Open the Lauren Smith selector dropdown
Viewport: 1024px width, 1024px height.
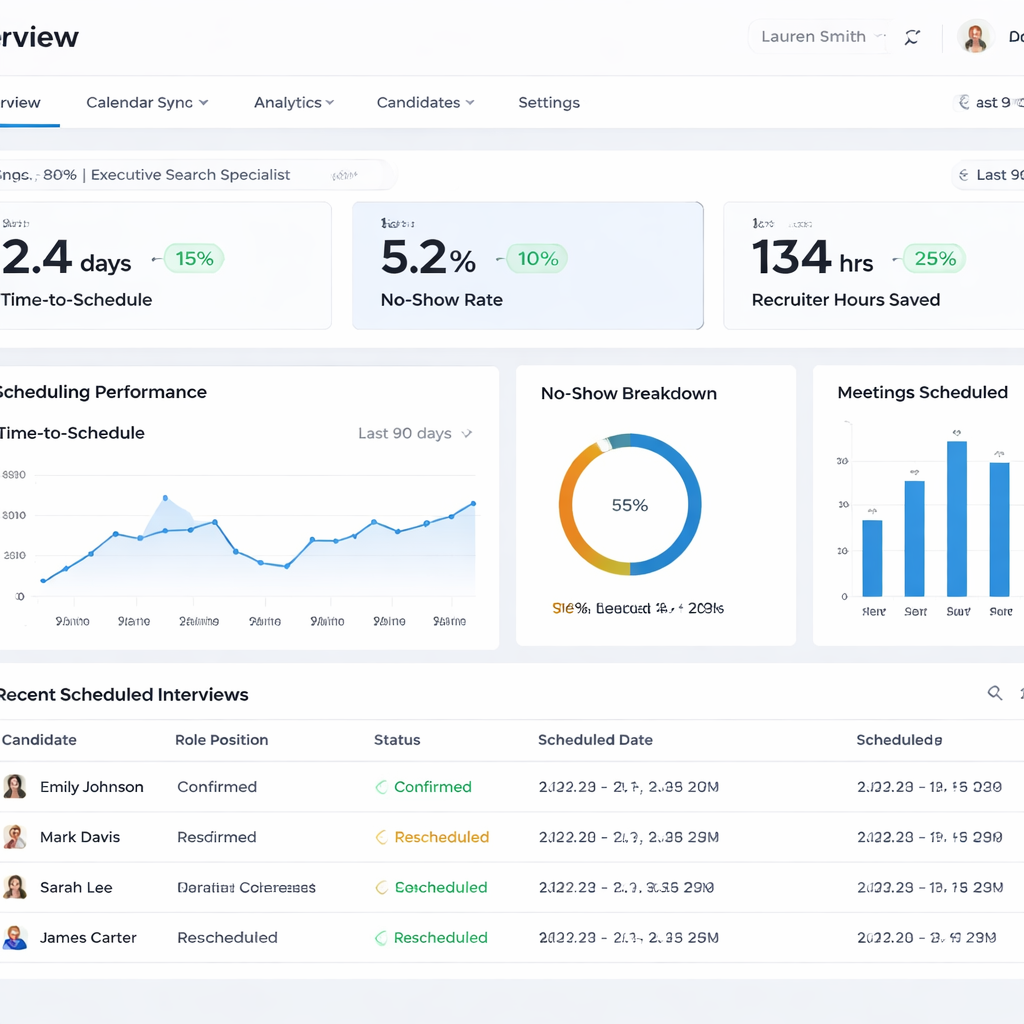pos(820,37)
